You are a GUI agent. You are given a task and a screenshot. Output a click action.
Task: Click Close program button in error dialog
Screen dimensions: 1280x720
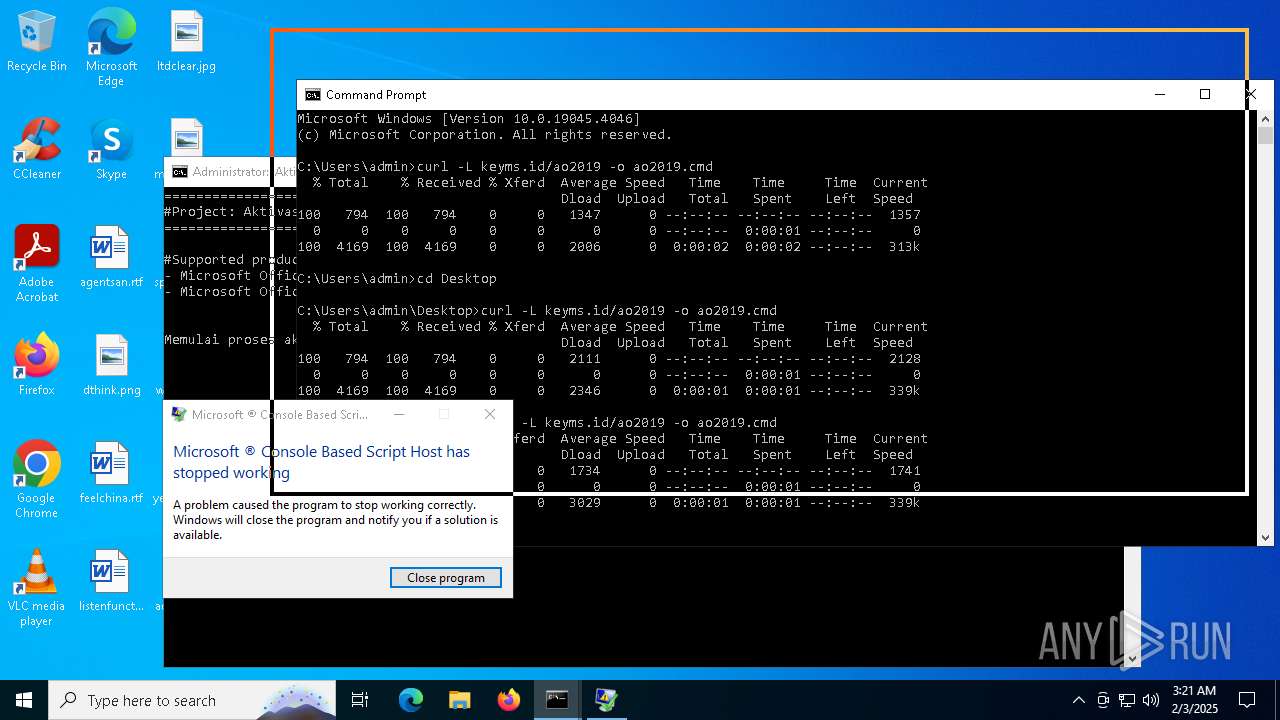pyautogui.click(x=446, y=578)
